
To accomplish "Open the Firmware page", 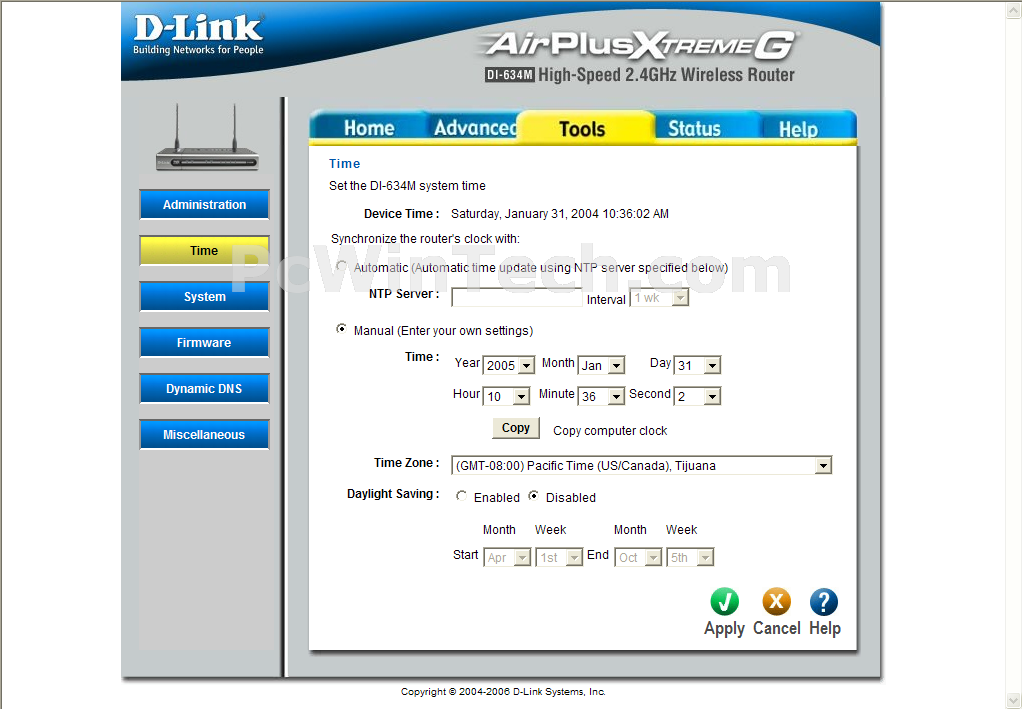I will point(204,342).
